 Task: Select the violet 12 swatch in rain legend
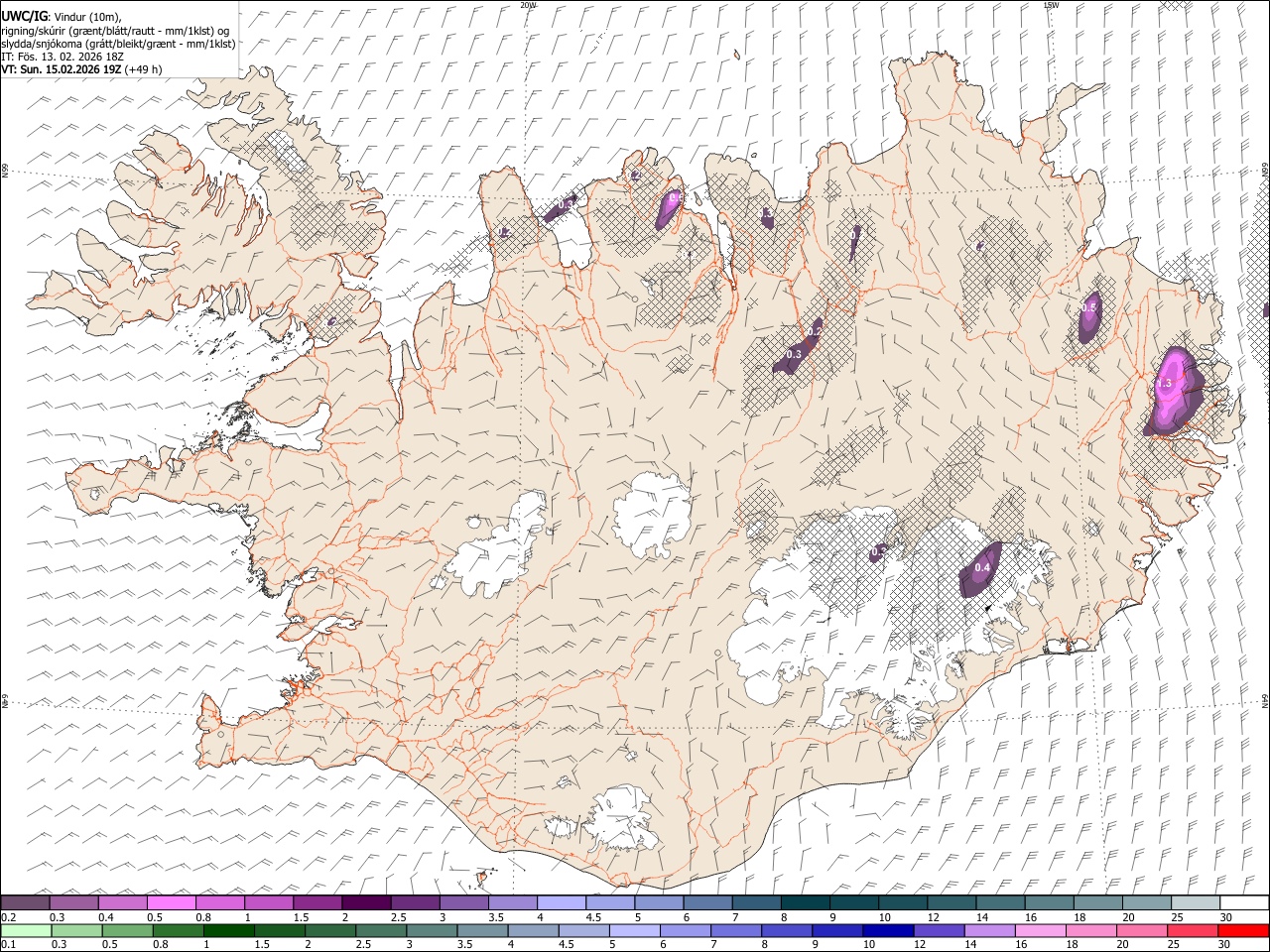[939, 931]
